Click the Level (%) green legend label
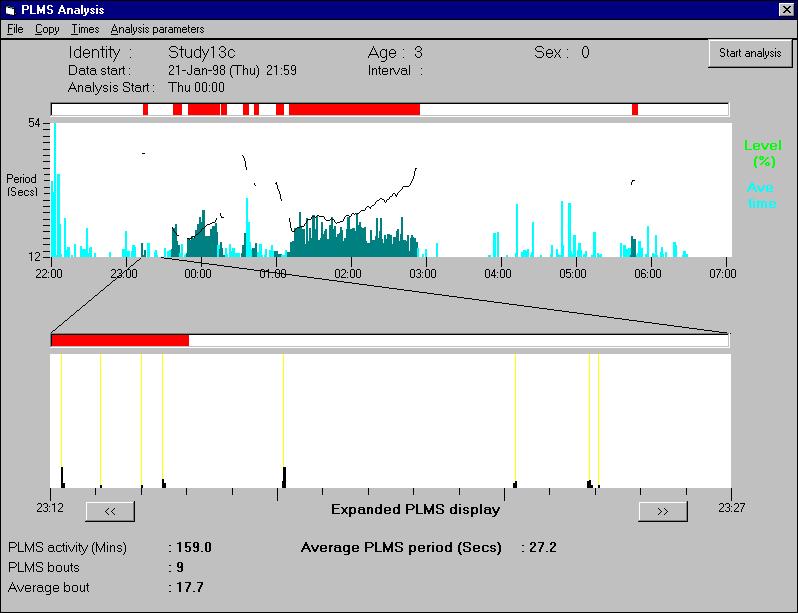The image size is (798, 613). [x=762, y=153]
